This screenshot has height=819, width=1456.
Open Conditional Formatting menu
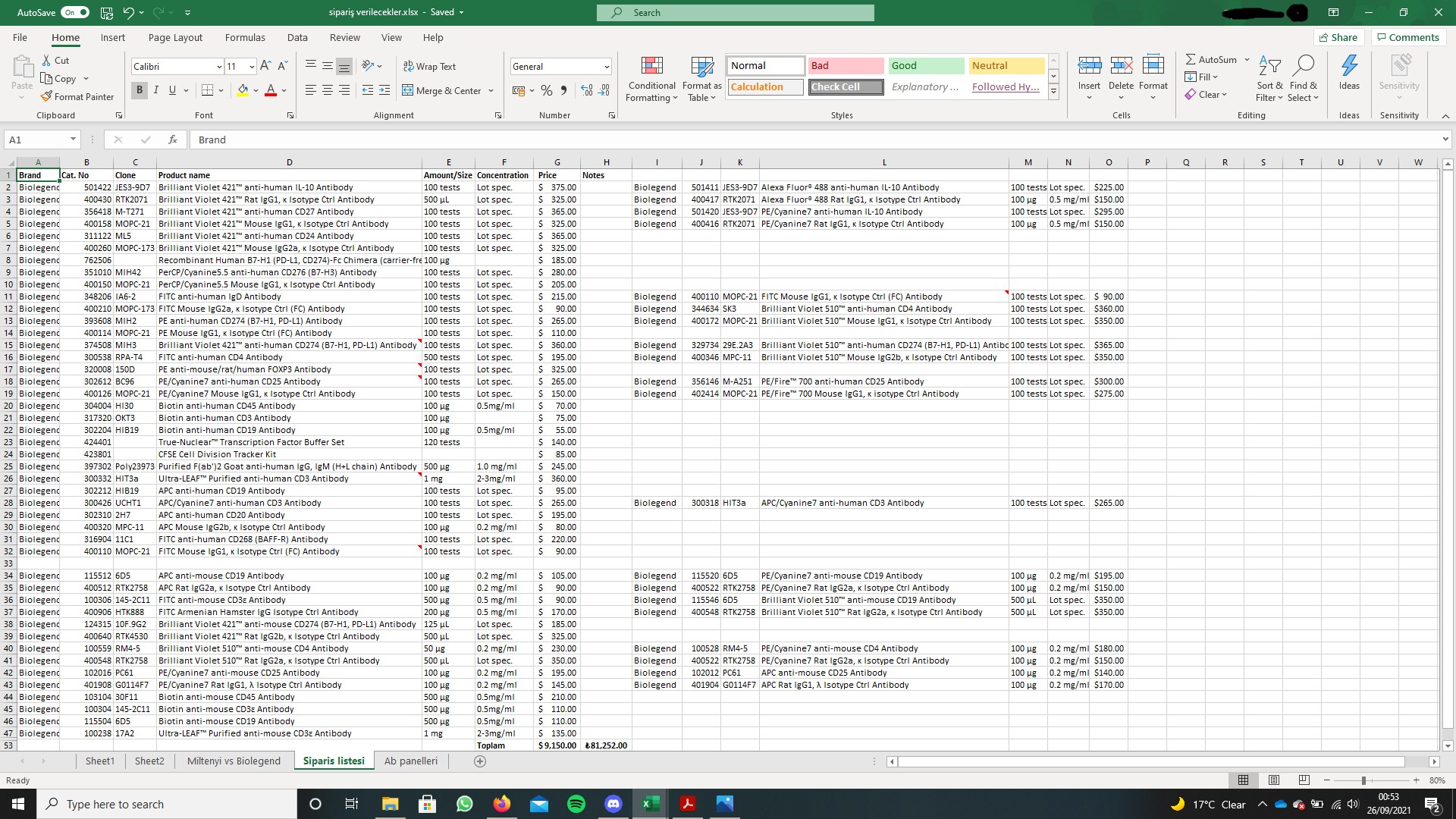click(x=651, y=79)
